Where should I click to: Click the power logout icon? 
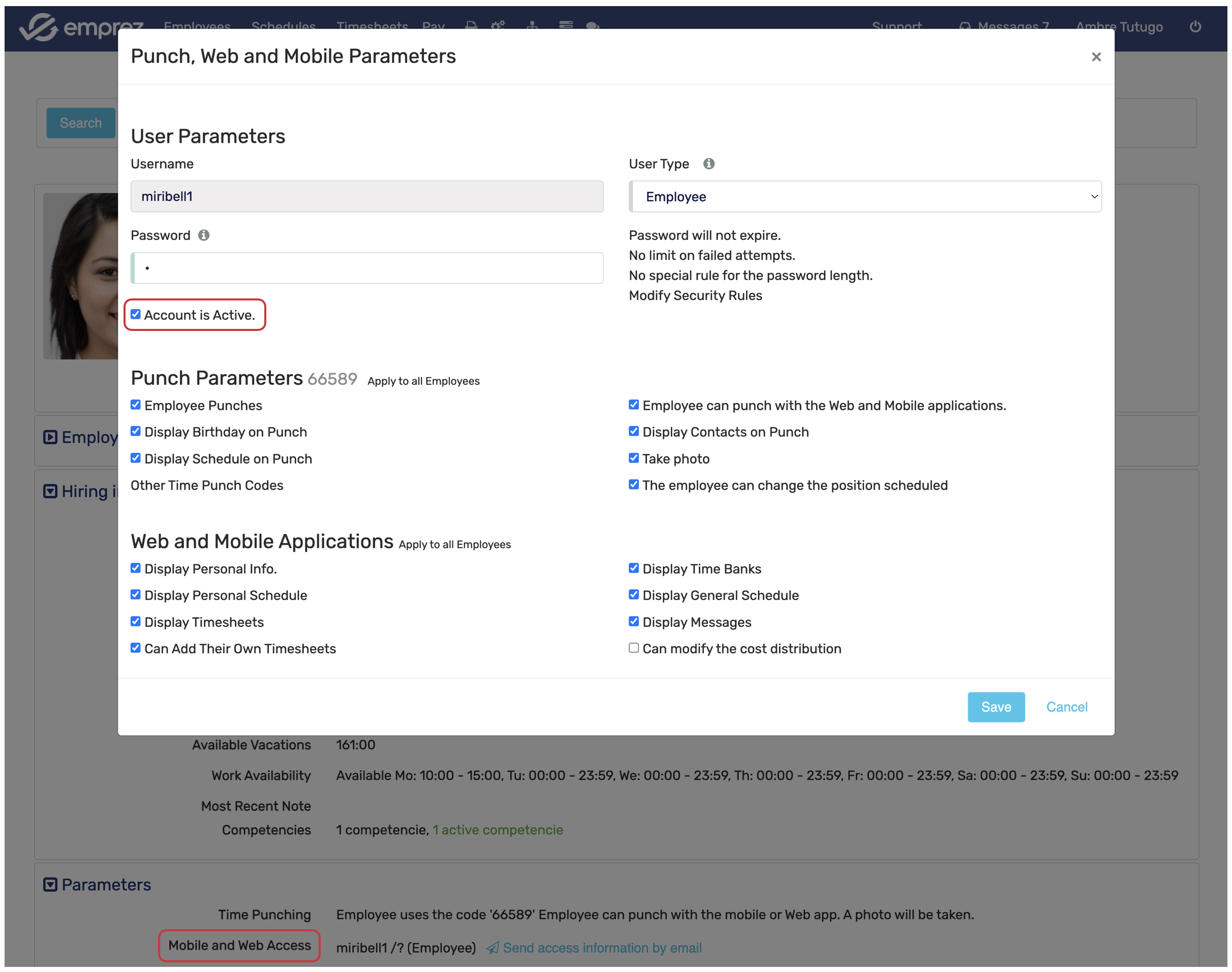point(1195,27)
